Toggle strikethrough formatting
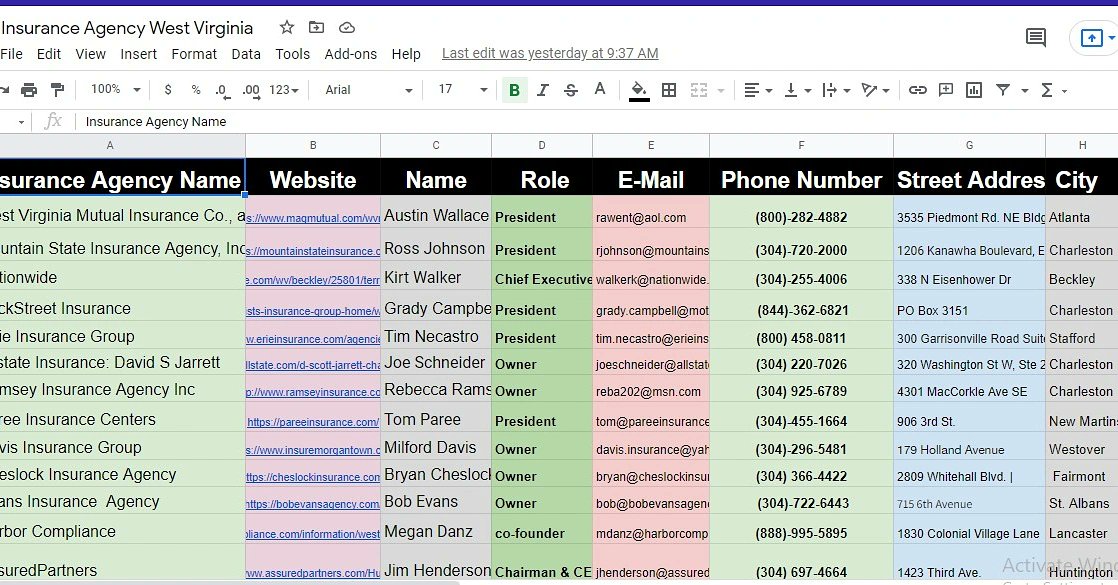Screen dimensions: 1118x585 (570, 90)
